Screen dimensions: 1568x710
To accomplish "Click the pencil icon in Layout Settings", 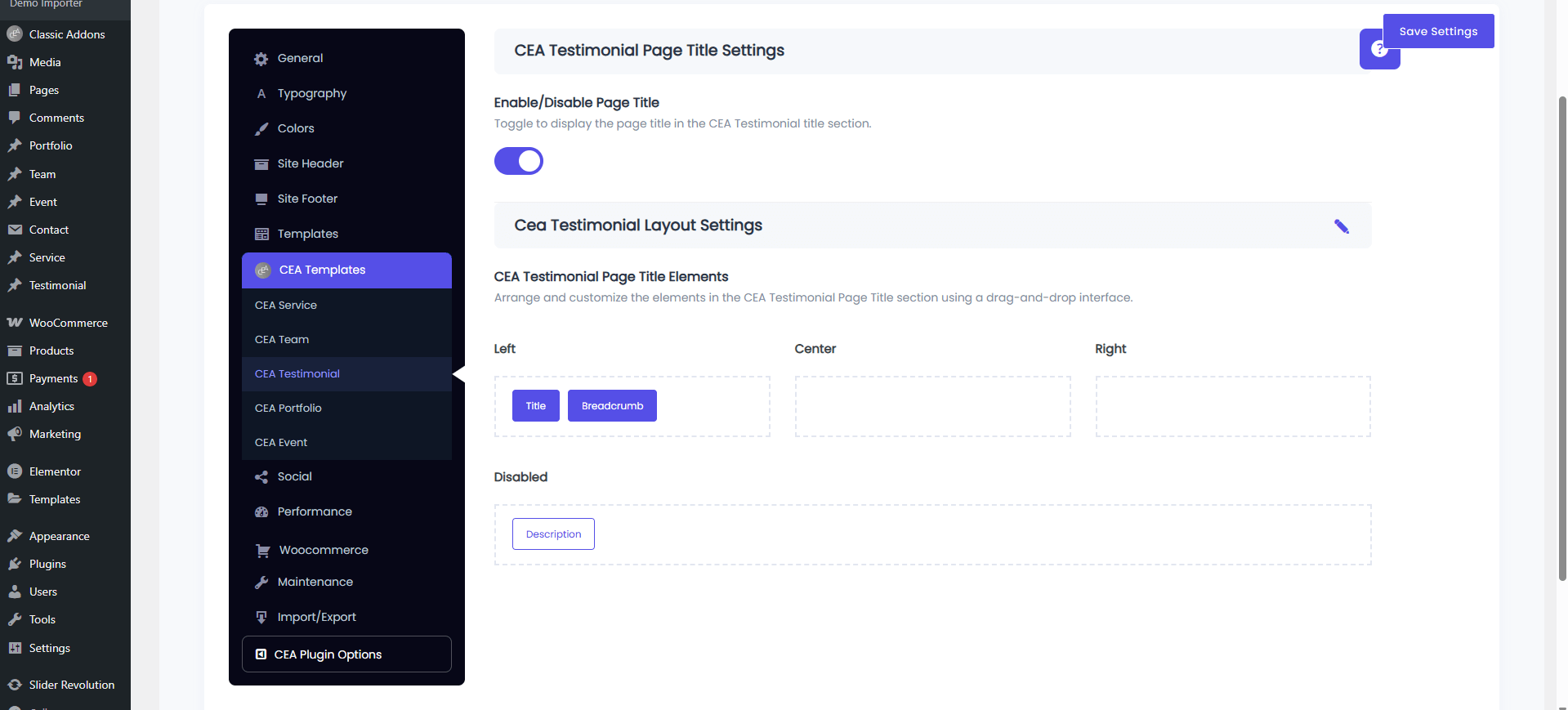I will (x=1341, y=226).
